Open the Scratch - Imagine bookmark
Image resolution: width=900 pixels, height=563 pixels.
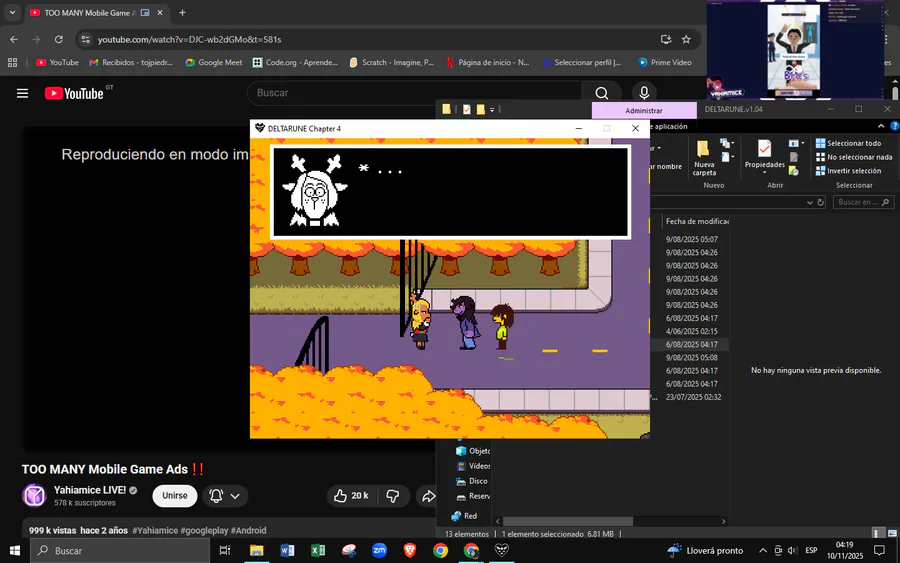[x=391, y=63]
